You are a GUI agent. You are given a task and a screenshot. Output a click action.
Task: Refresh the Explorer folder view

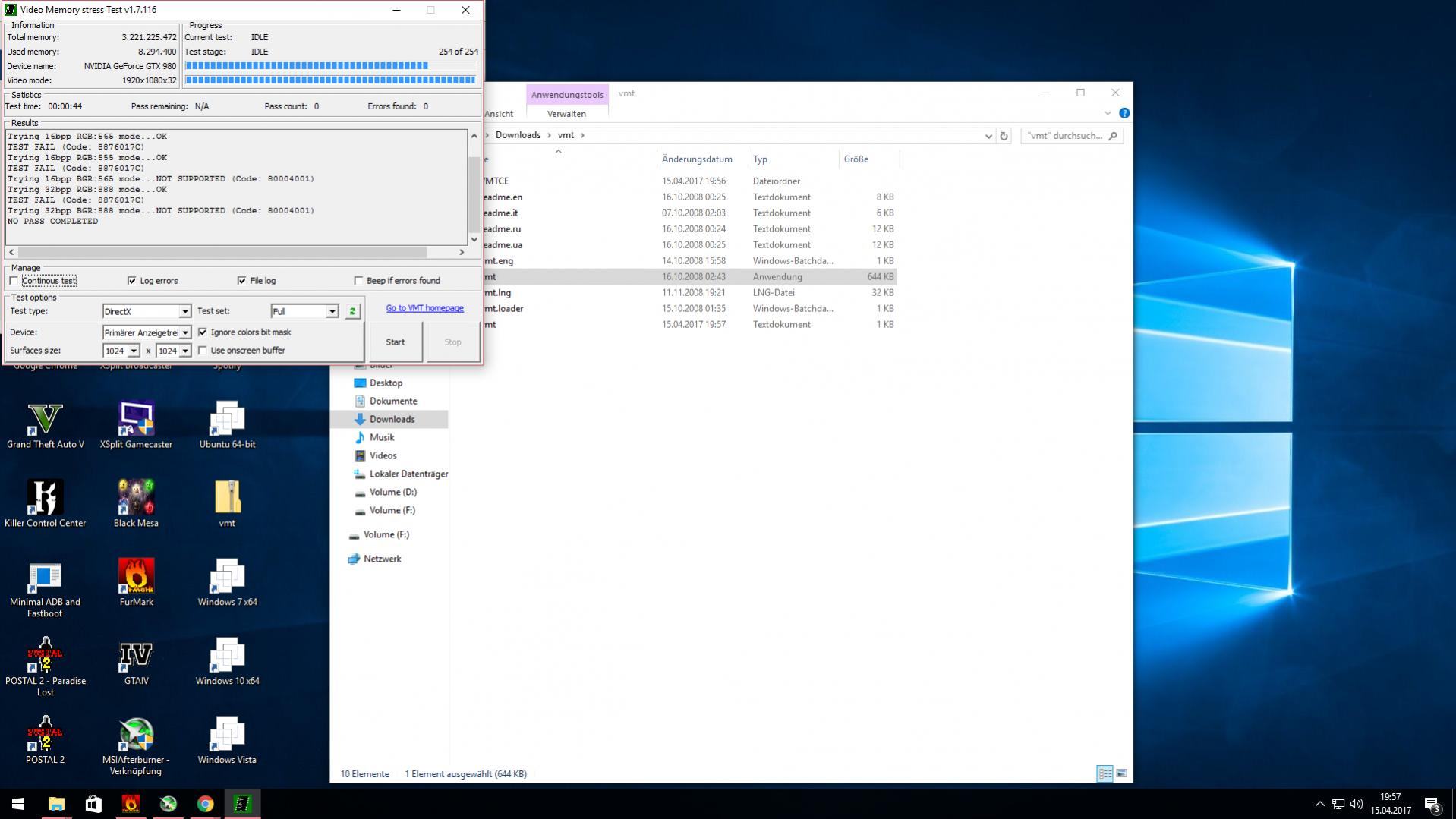point(1004,136)
